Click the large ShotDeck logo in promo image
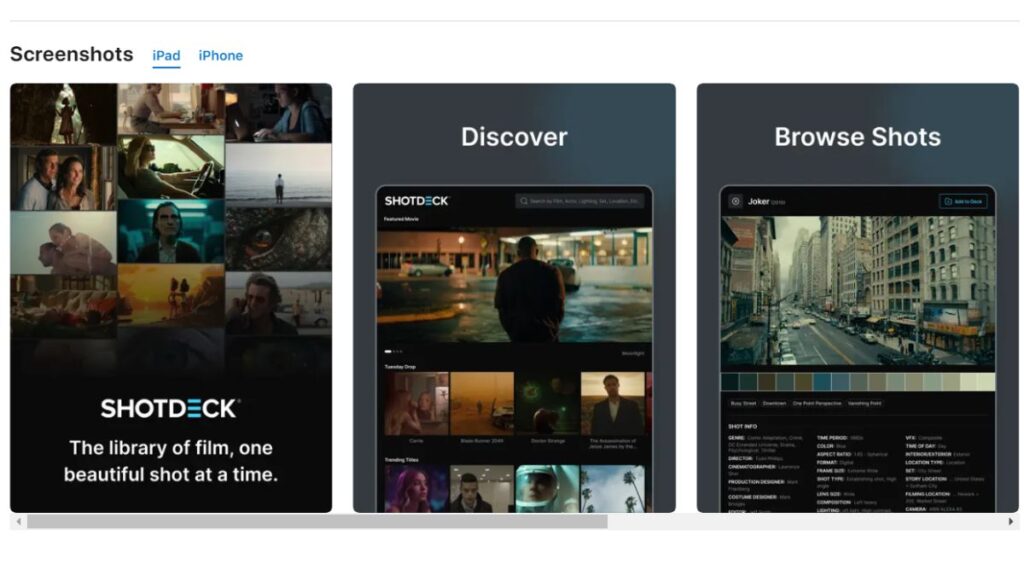The image size is (1024, 576). [x=170, y=408]
